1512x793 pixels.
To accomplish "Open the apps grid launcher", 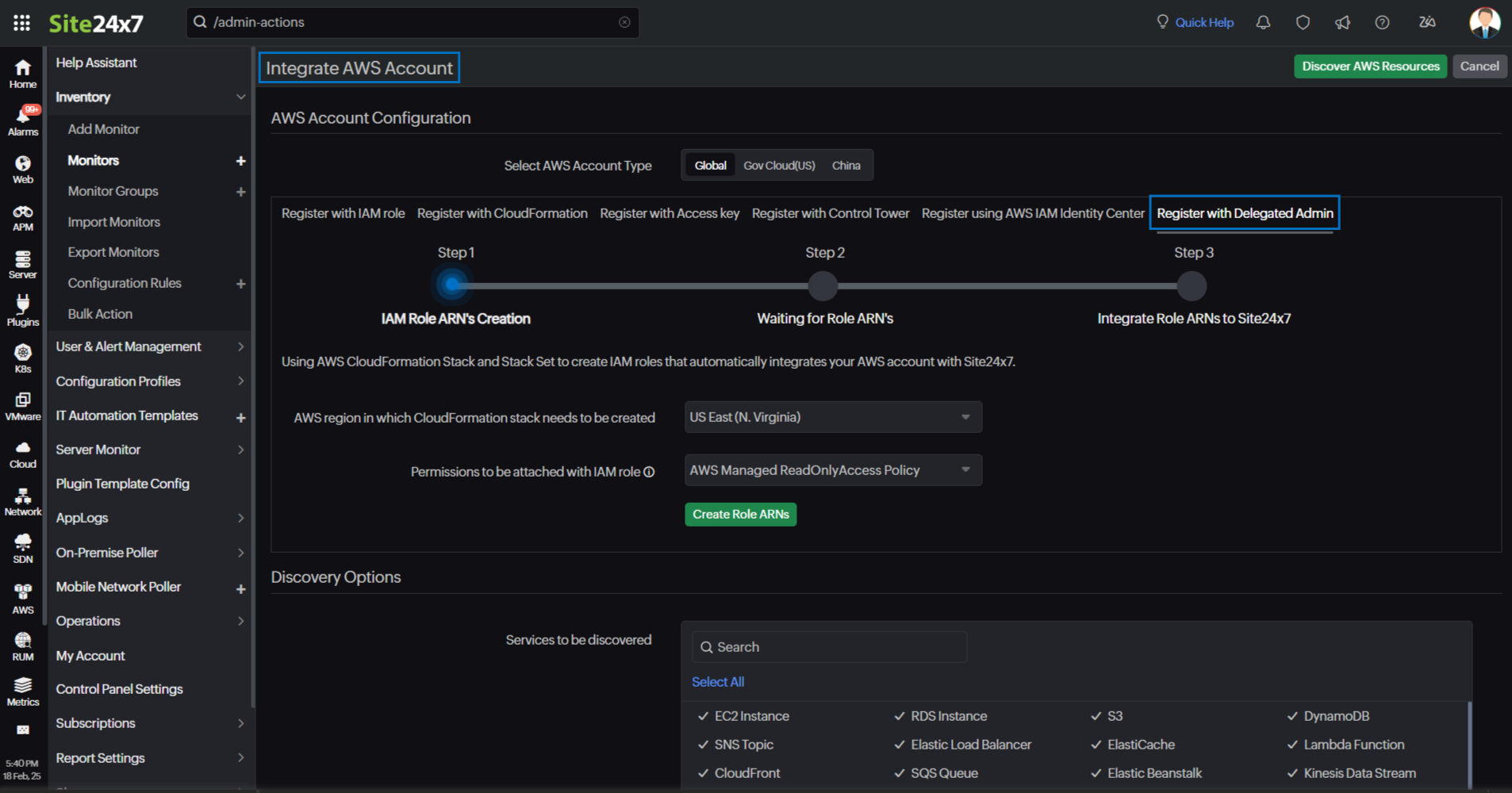I will click(22, 22).
